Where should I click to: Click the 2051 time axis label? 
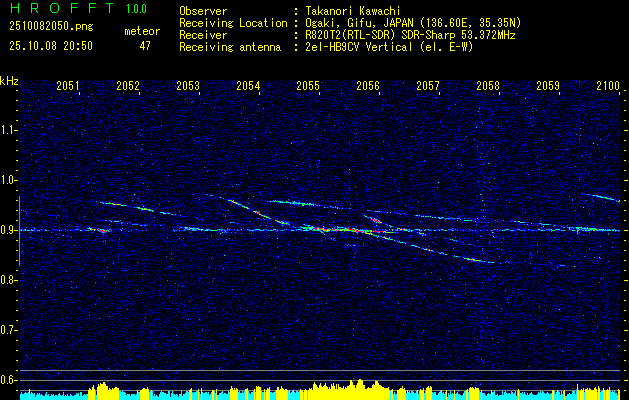coord(68,85)
